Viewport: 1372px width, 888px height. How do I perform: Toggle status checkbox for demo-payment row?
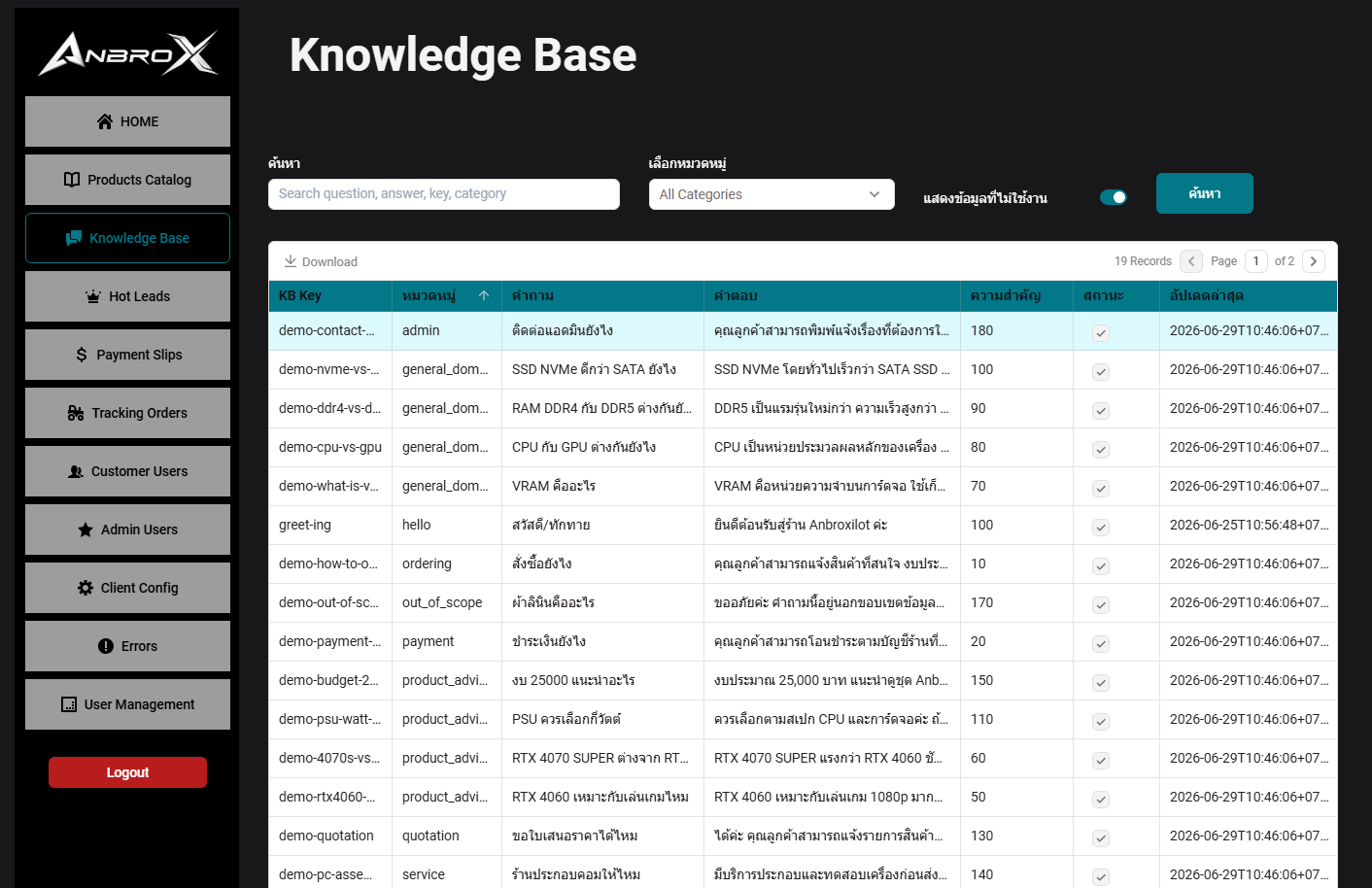tap(1101, 644)
